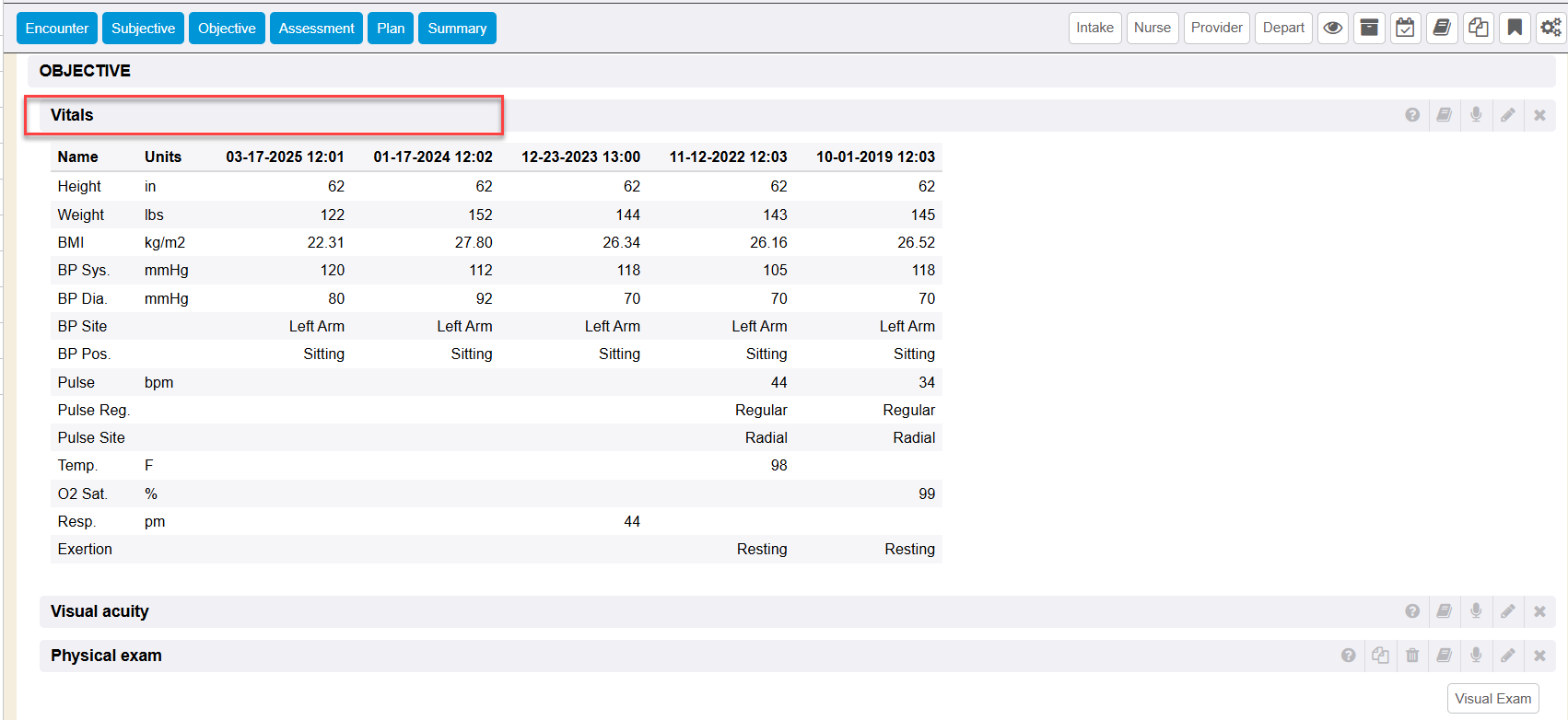Viewport: 1568px width, 720px height.
Task: Switch to the Subjective tab
Action: coord(143,29)
